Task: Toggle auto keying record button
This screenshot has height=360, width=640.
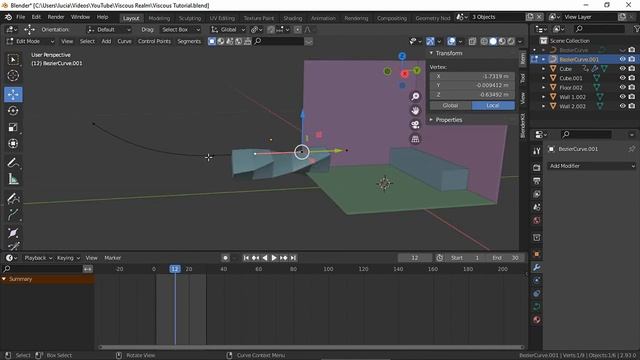Action: (225, 258)
